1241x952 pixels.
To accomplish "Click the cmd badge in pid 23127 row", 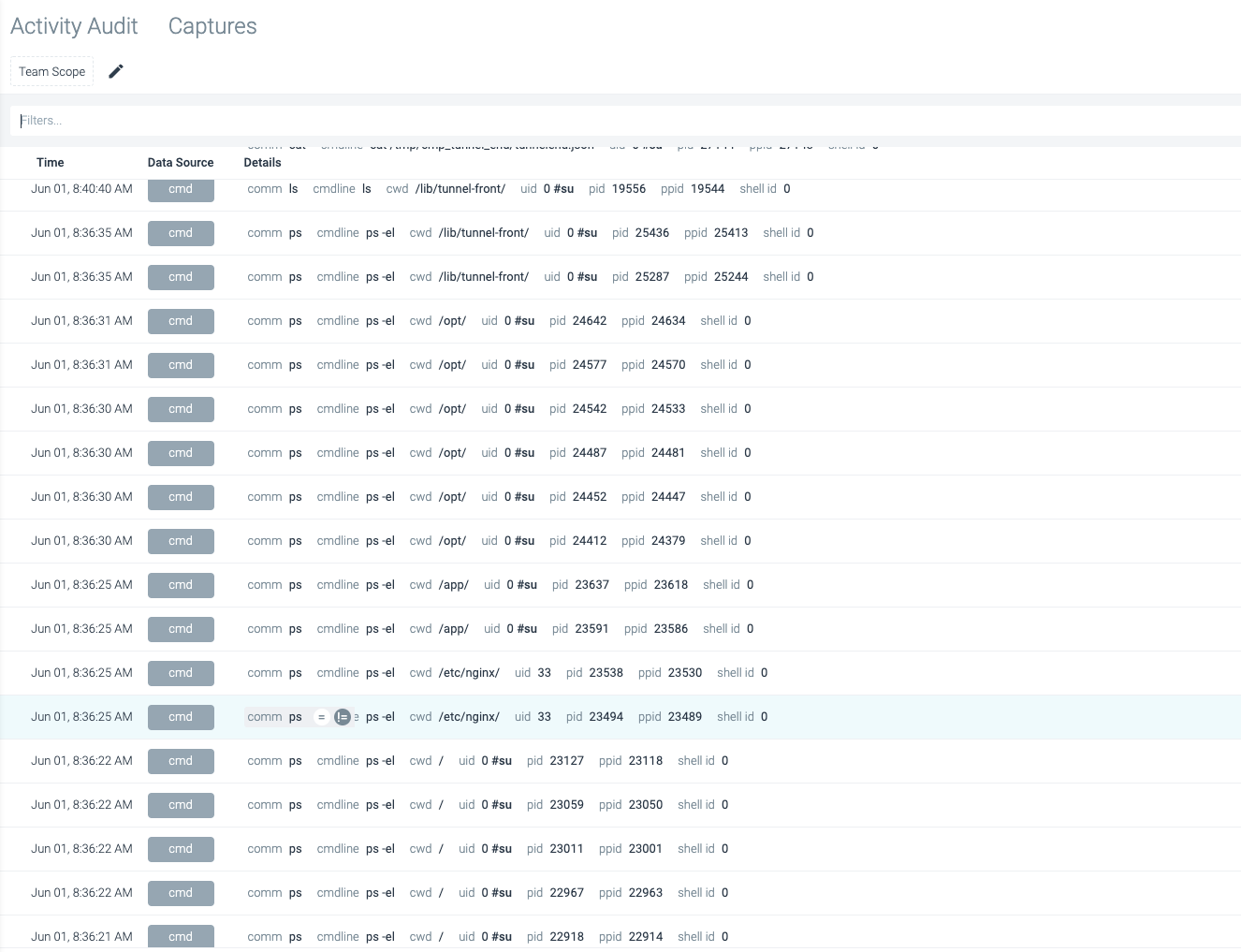I will coord(181,761).
